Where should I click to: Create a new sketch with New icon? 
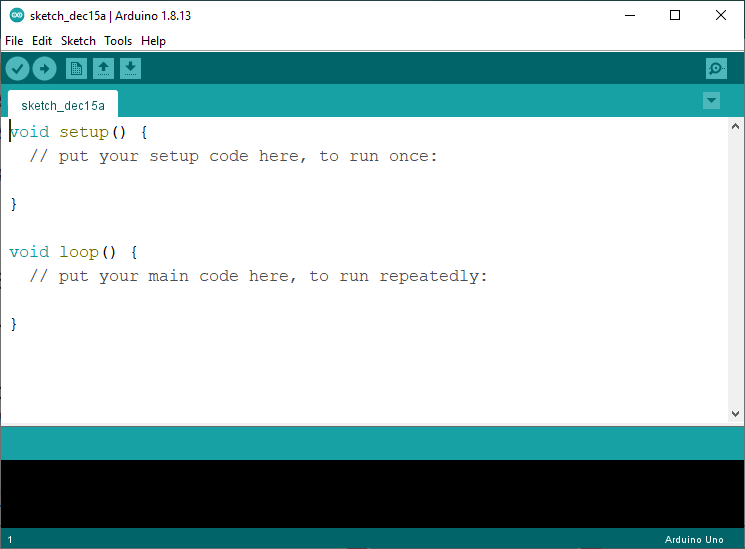tap(76, 68)
